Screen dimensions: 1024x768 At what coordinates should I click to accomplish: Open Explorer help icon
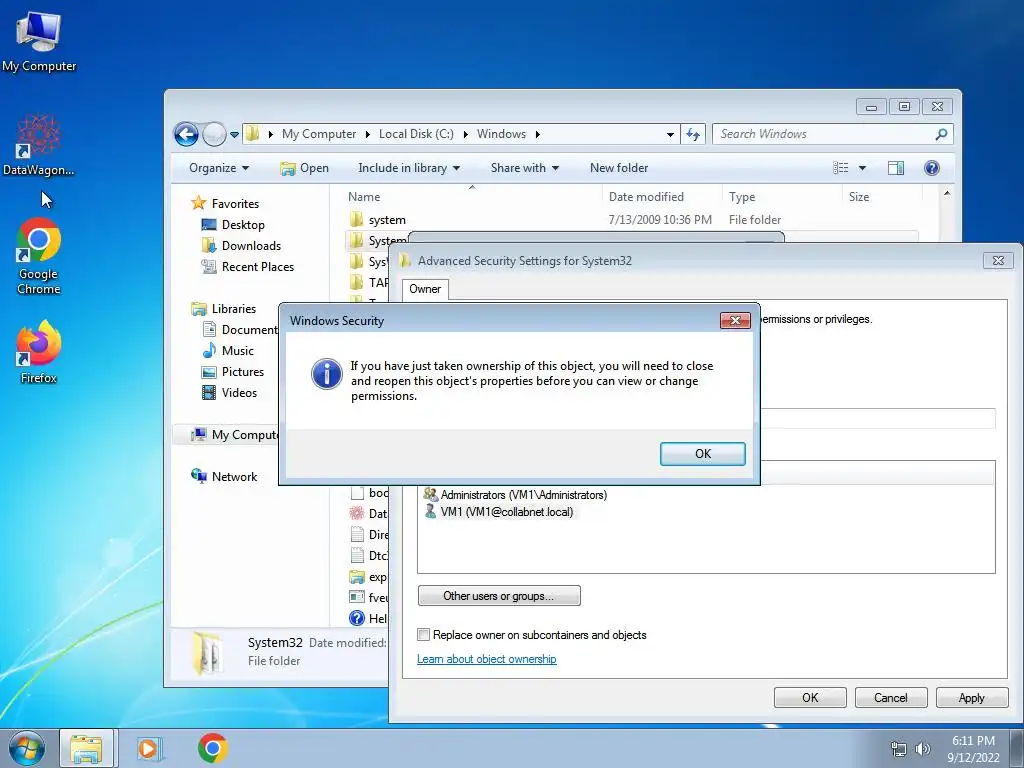tap(932, 168)
